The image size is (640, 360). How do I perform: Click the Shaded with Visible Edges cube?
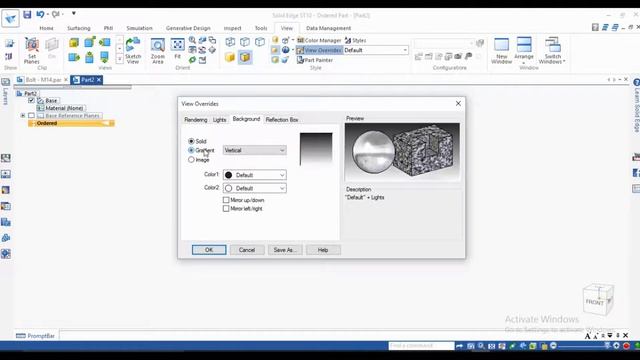[245, 57]
